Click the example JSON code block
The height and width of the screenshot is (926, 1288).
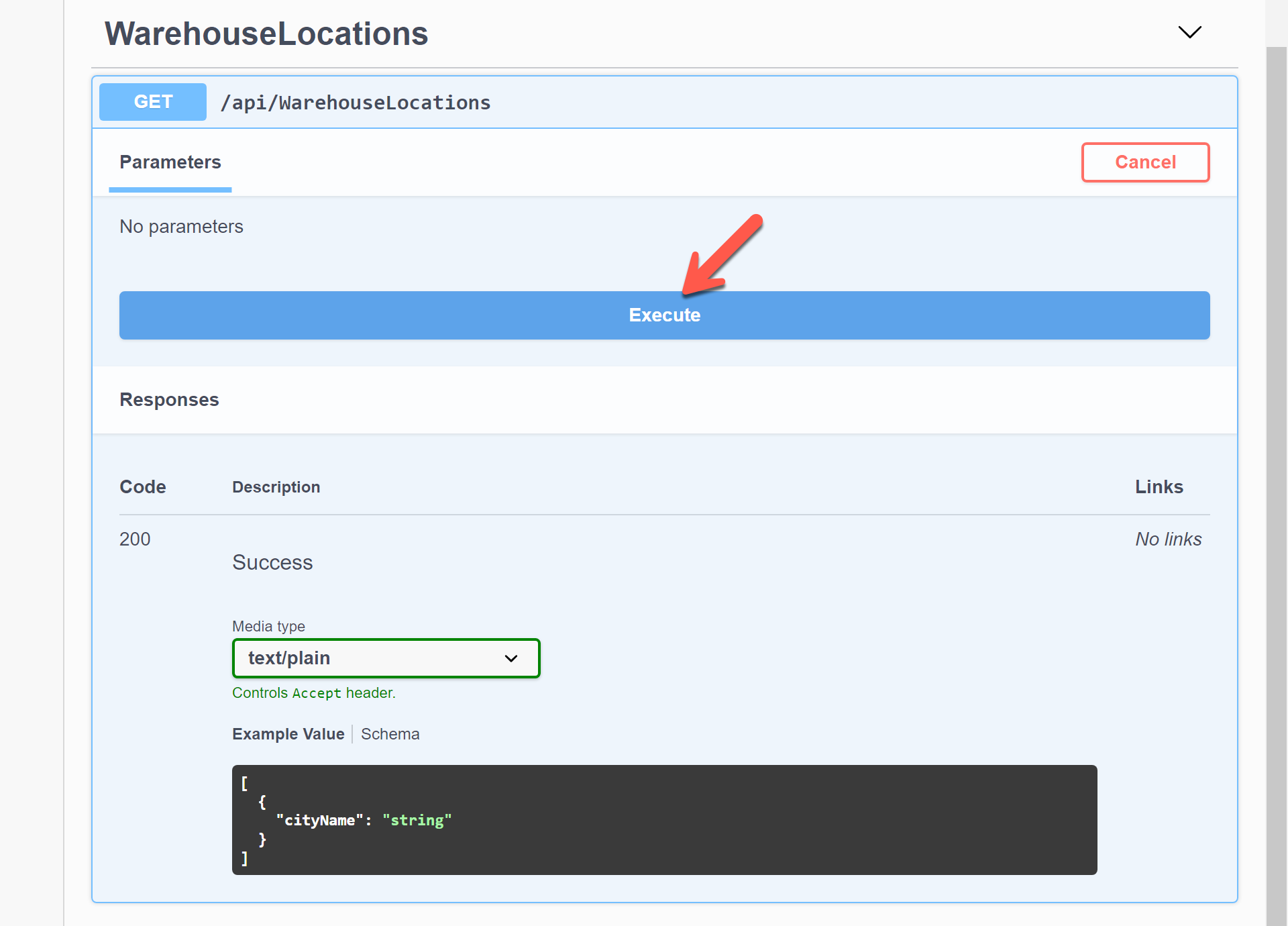664,820
